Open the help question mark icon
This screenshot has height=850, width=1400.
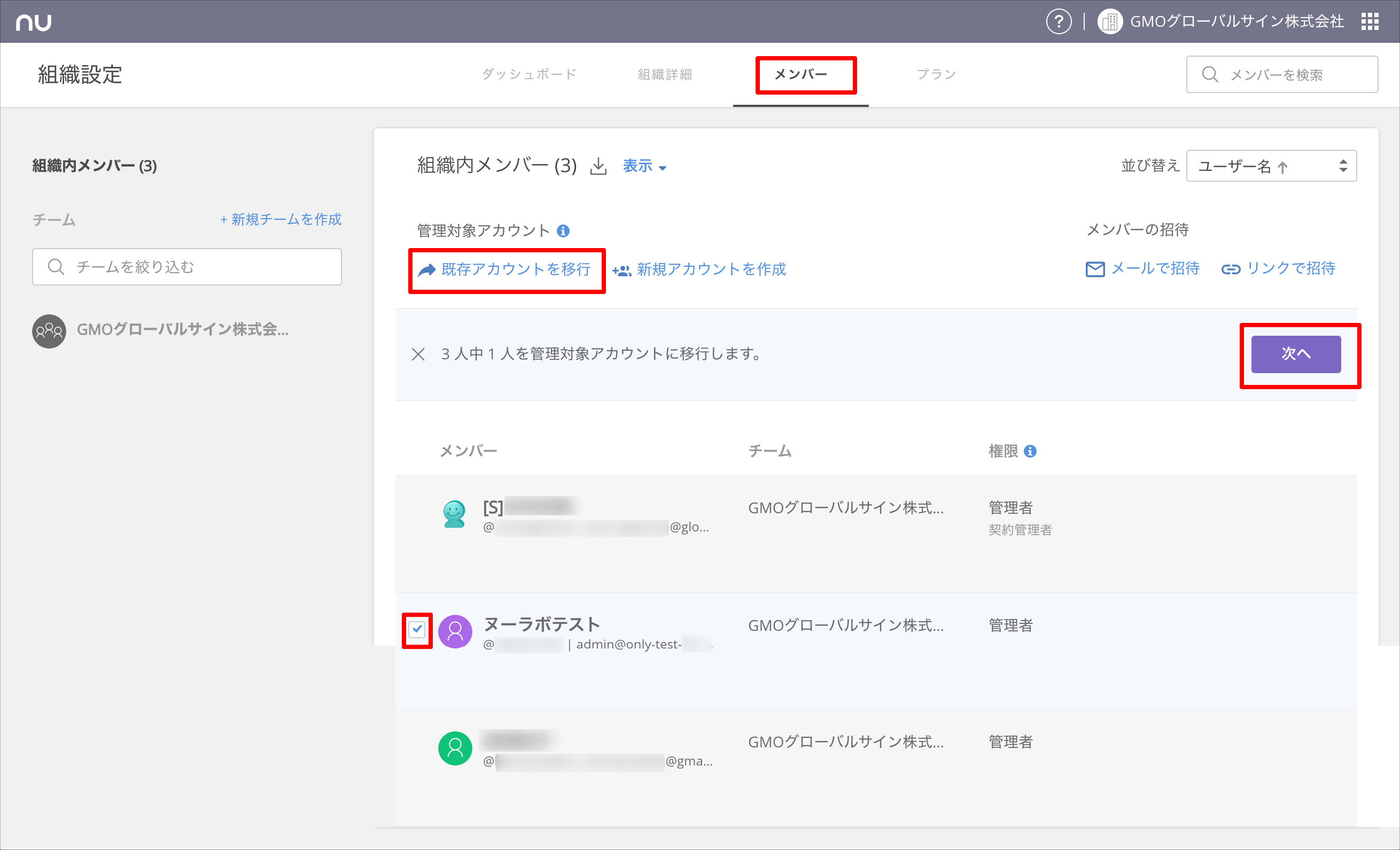1059,21
